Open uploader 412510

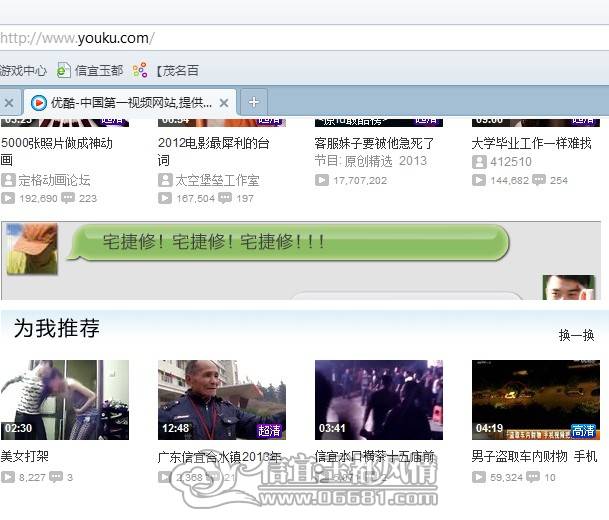[x=511, y=162]
